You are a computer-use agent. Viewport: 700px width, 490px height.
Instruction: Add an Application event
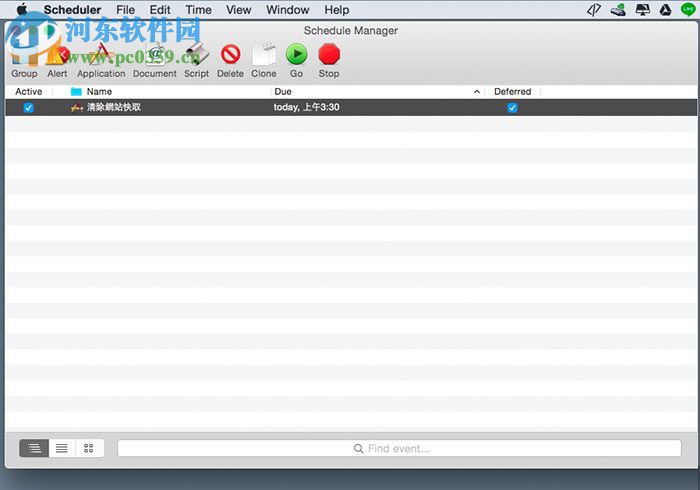(101, 61)
